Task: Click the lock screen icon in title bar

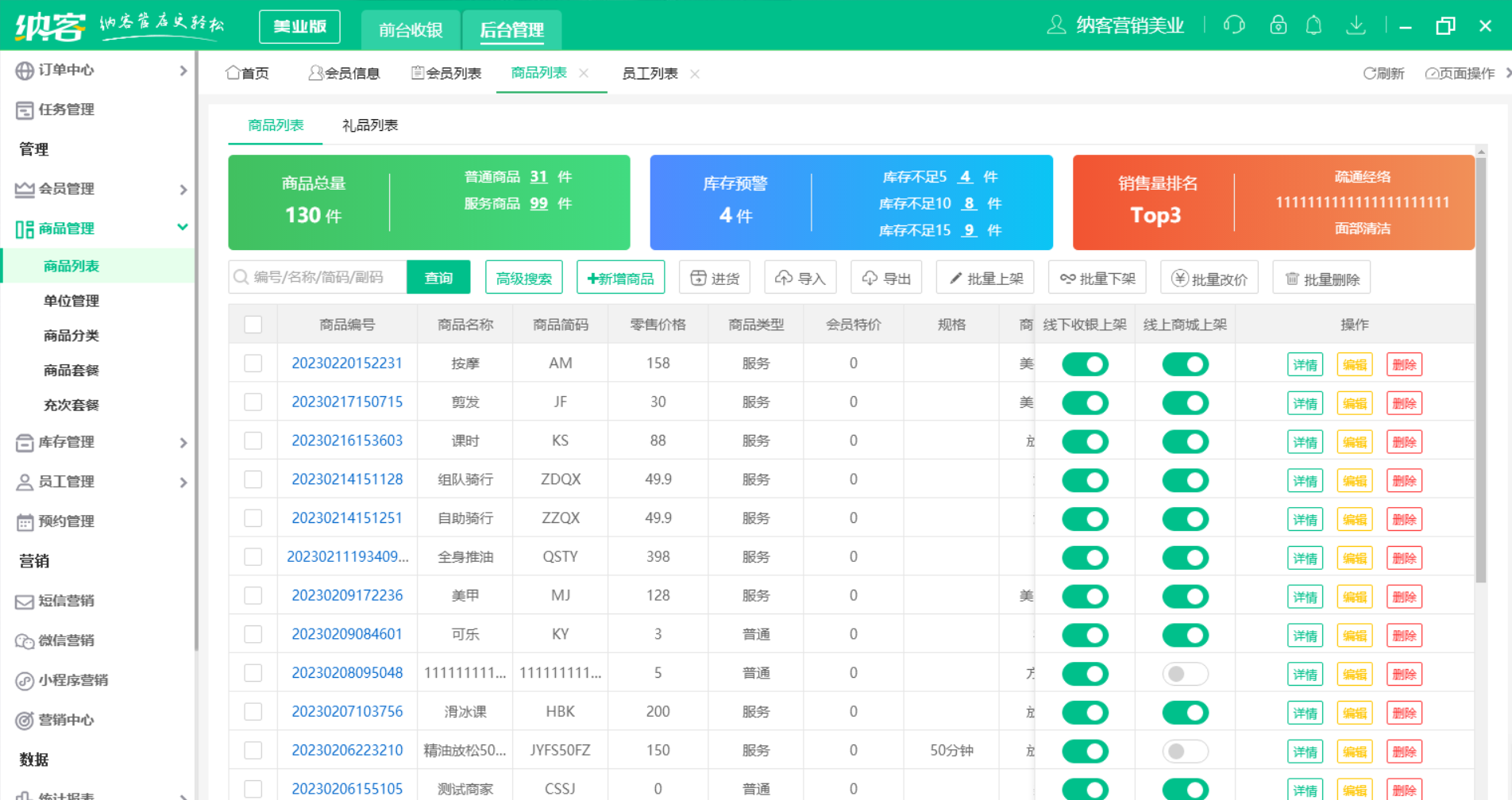Action: point(1276,25)
